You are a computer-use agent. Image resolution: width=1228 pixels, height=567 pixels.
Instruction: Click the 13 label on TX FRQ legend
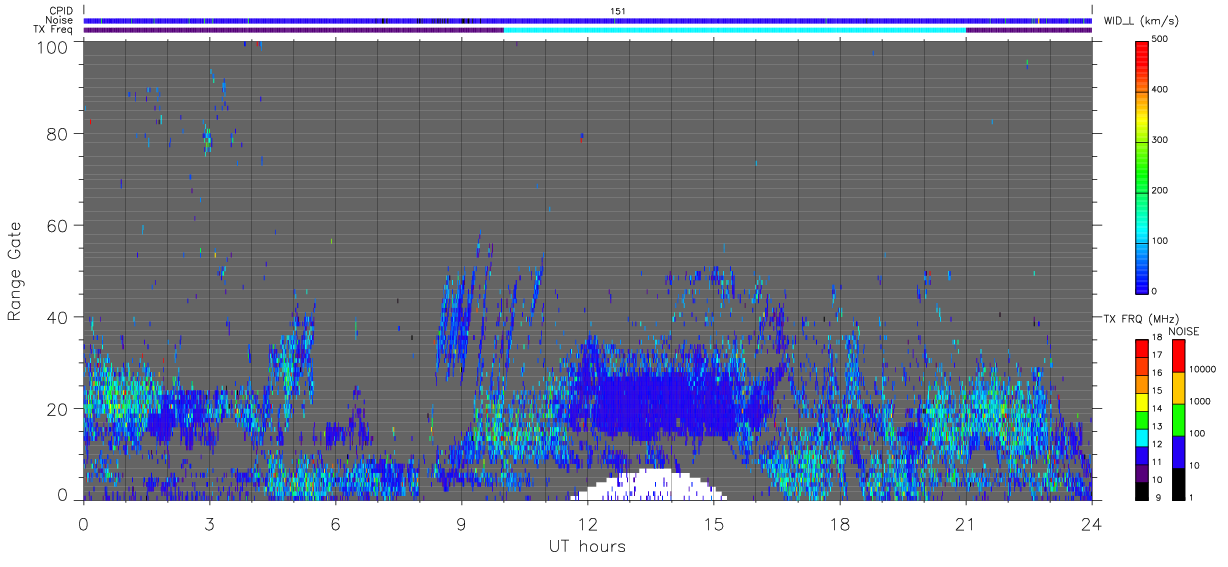click(x=1157, y=428)
